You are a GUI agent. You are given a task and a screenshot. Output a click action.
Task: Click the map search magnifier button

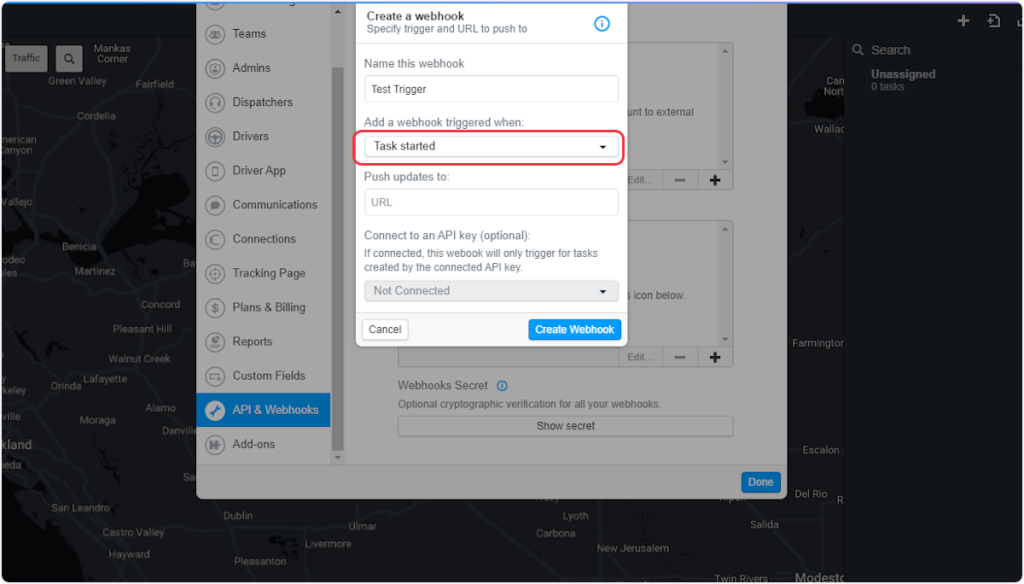(69, 59)
